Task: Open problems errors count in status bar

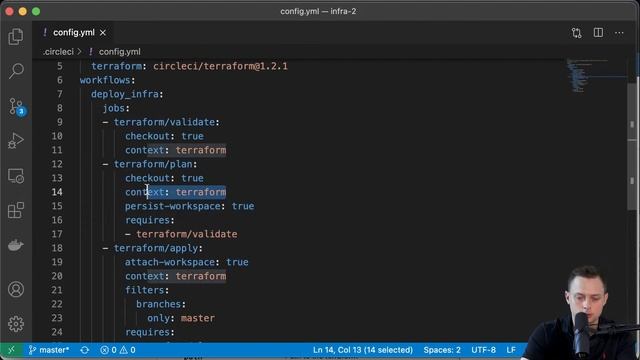Action: point(109,350)
